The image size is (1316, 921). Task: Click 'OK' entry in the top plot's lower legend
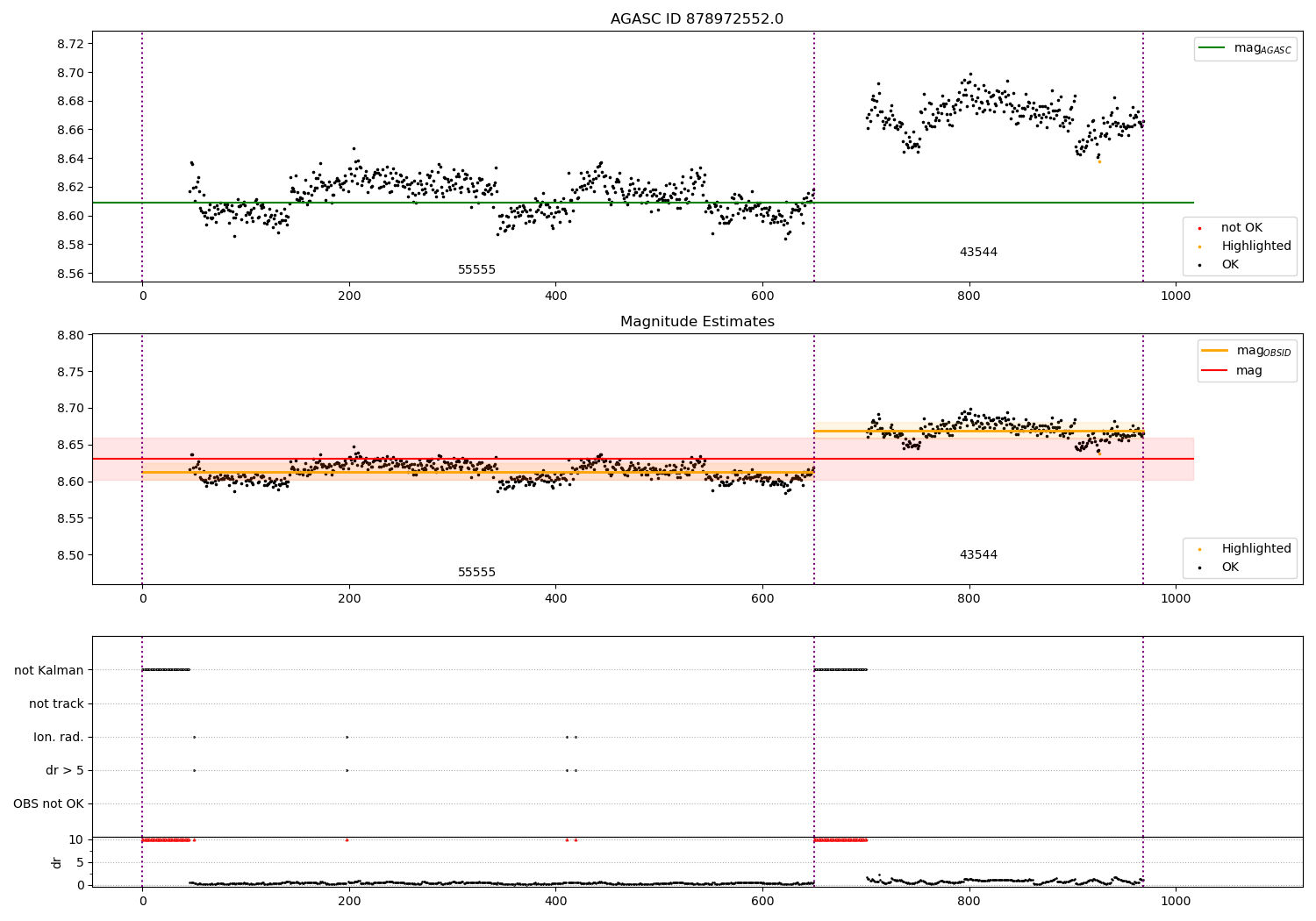coord(1230,265)
